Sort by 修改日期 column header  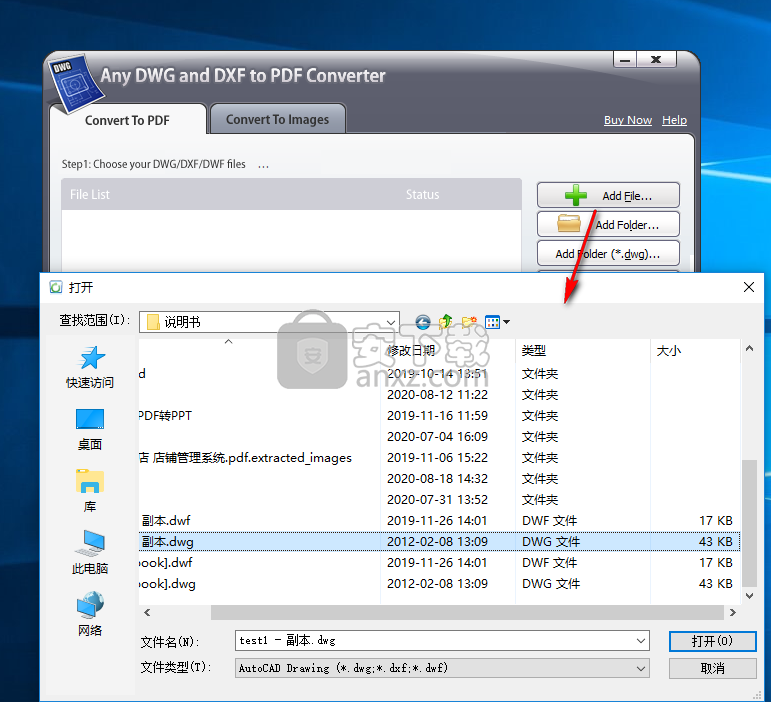point(448,351)
